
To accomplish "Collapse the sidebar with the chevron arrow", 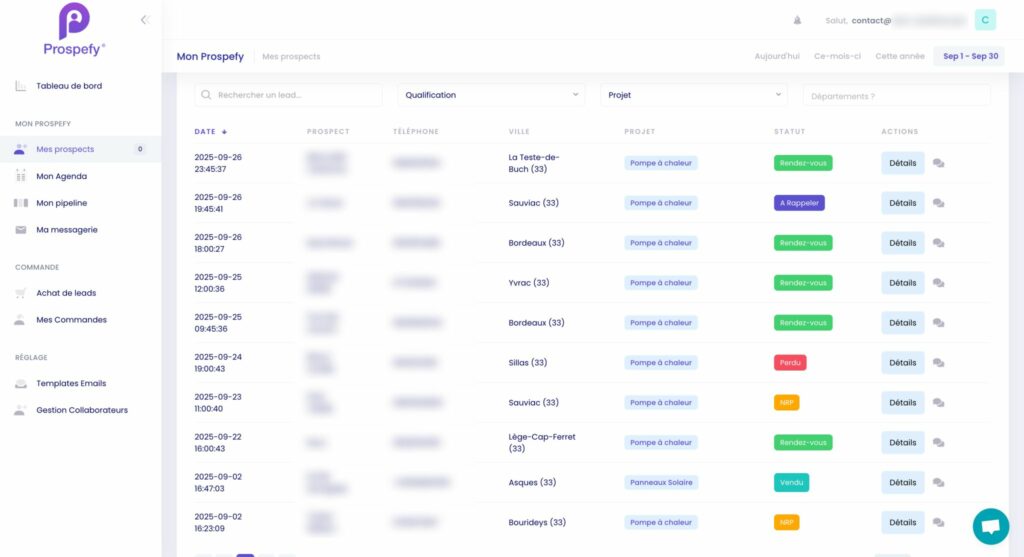I will pyautogui.click(x=144, y=19).
